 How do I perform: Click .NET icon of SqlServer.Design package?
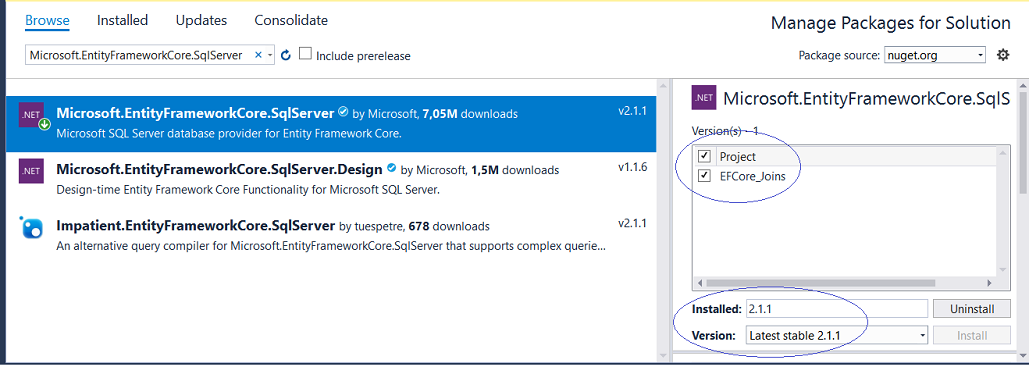32,171
